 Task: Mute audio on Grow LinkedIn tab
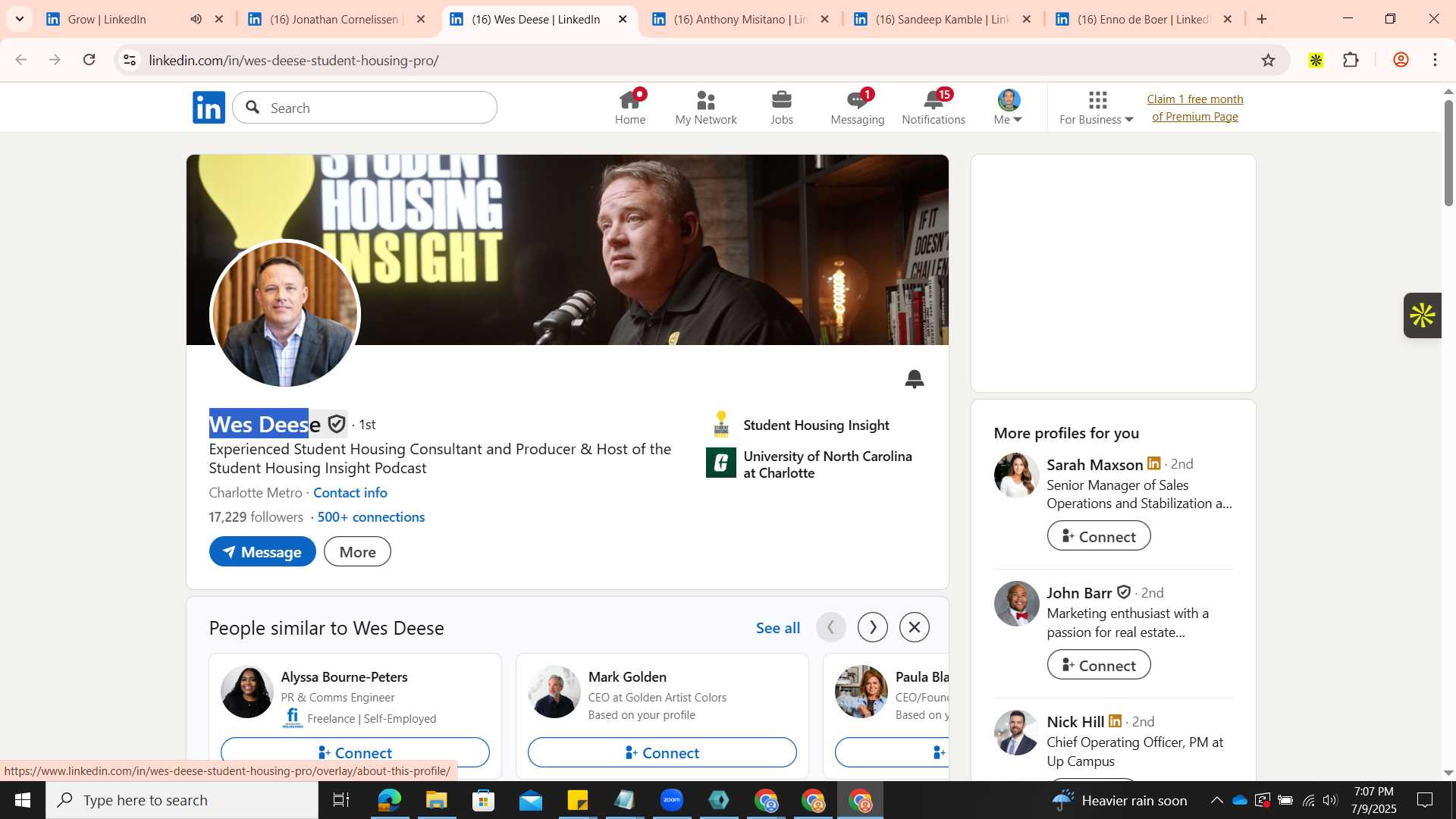(196, 19)
